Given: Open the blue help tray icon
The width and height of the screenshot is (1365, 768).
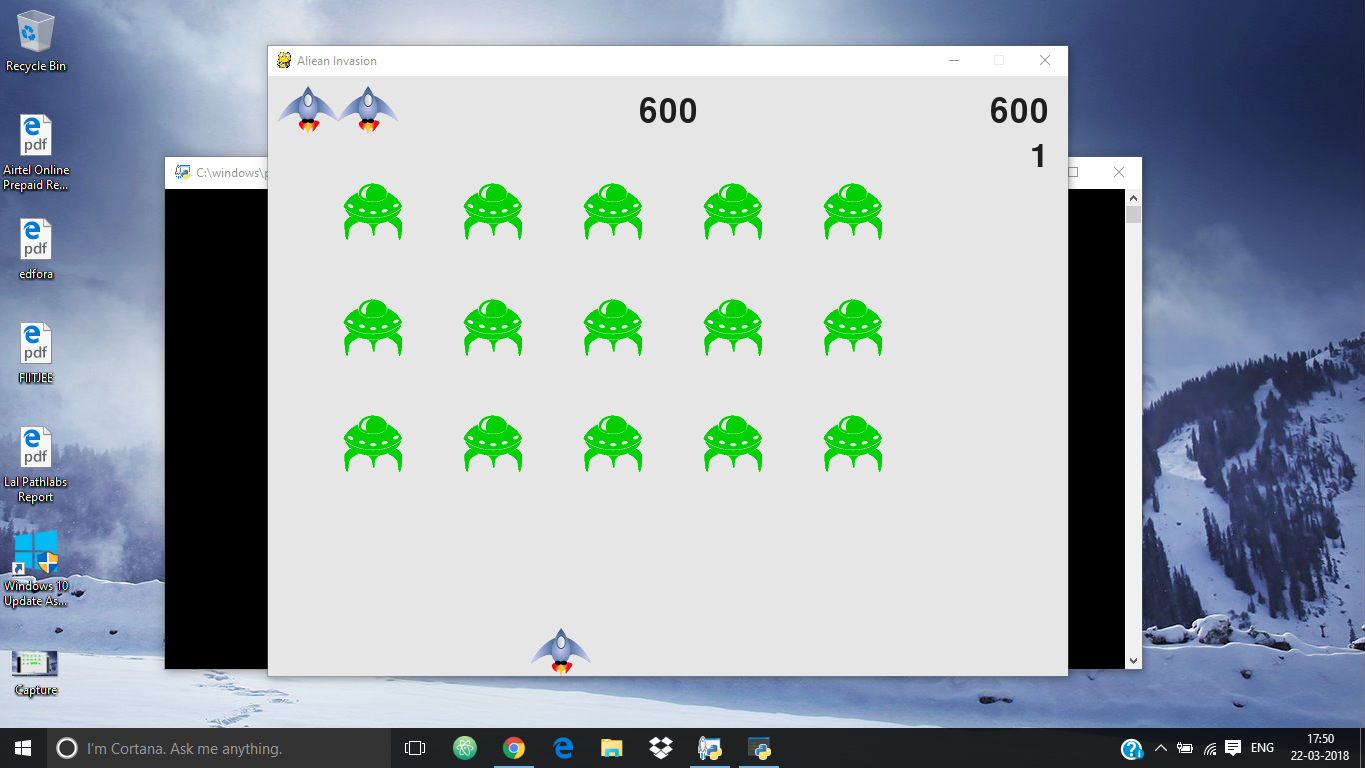Looking at the screenshot, I should [1132, 748].
